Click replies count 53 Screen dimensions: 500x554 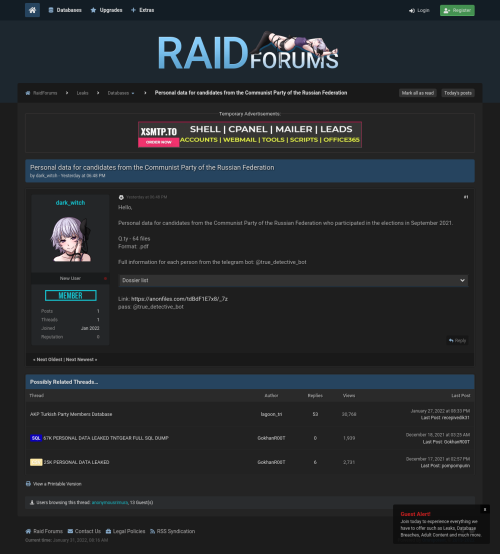click(315, 414)
